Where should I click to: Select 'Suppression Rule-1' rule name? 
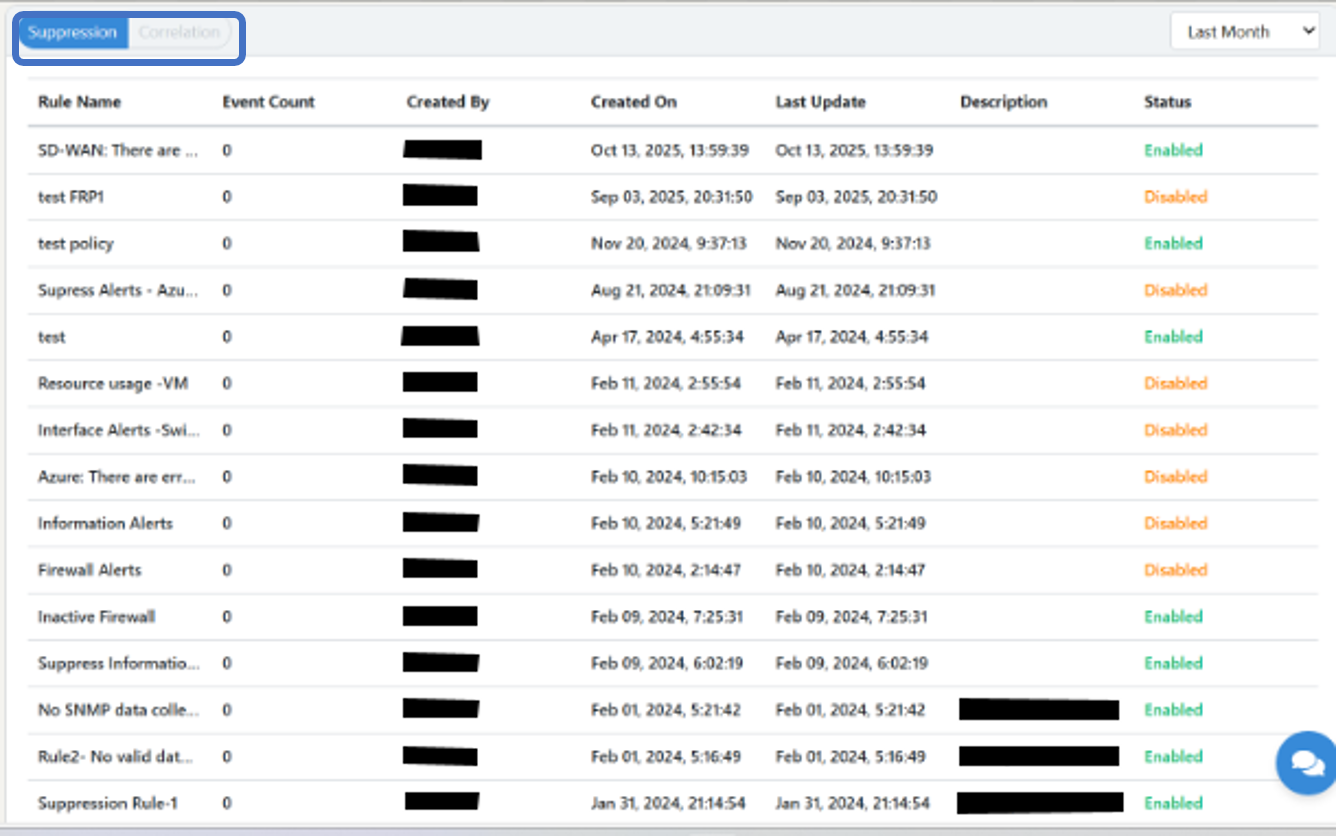108,803
